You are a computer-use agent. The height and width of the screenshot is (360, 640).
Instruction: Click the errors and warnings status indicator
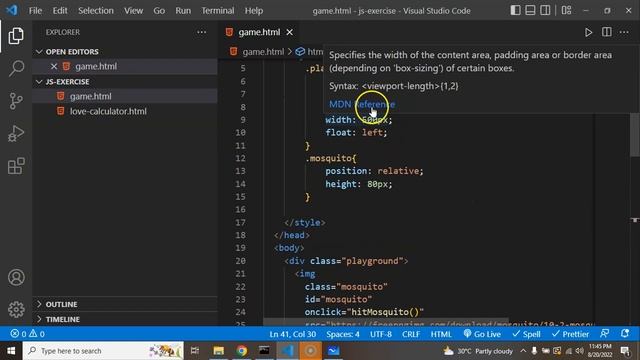(28, 334)
